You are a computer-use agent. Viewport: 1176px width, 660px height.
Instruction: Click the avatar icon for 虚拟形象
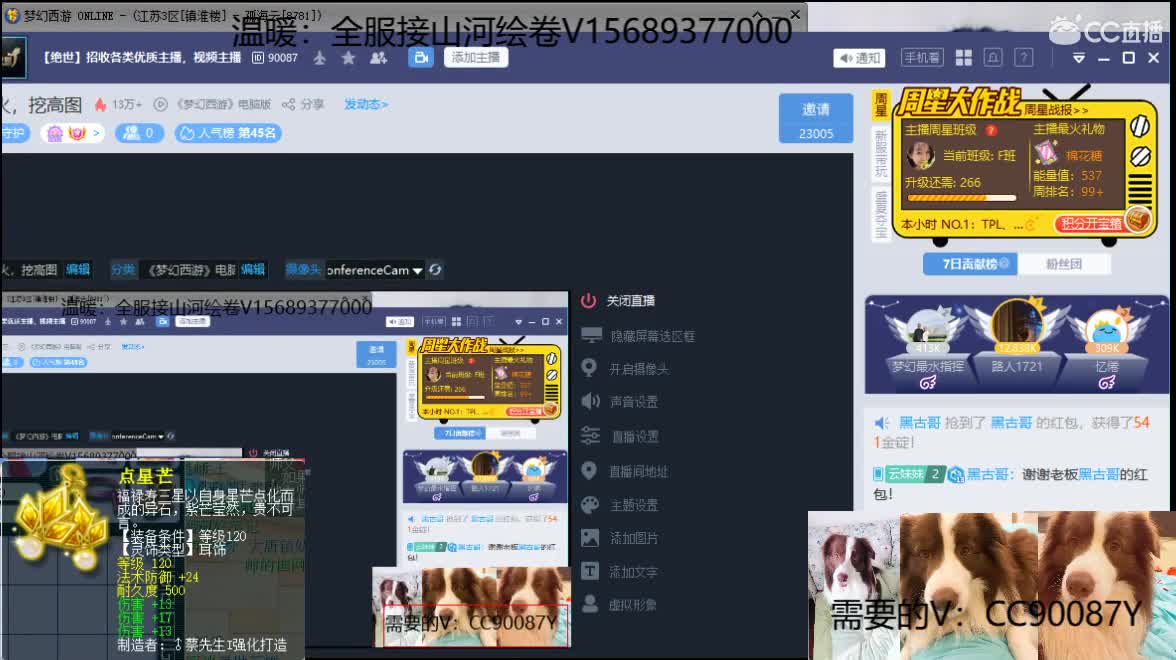pyautogui.click(x=590, y=604)
